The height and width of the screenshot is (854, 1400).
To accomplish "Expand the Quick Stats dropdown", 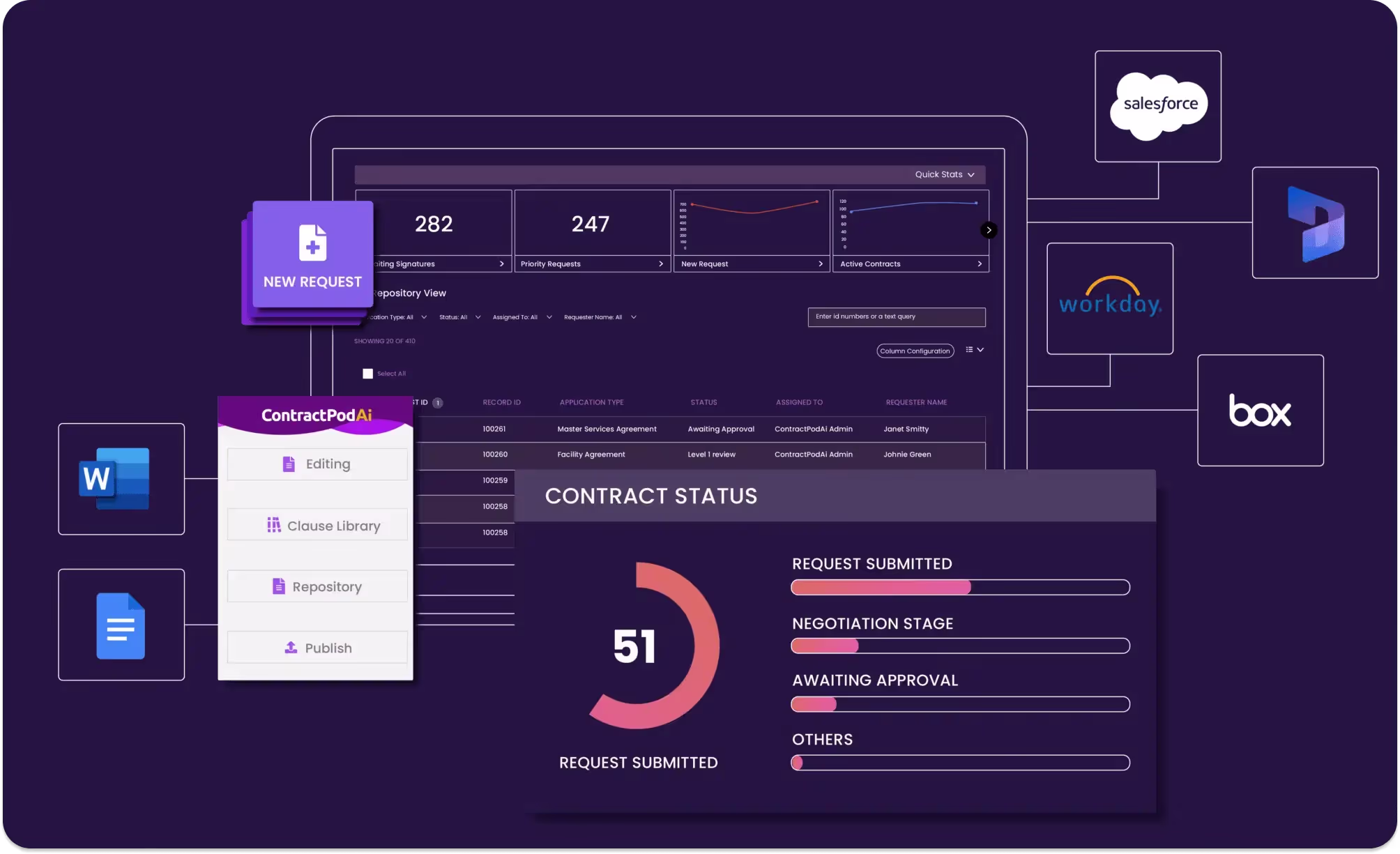I will (945, 174).
